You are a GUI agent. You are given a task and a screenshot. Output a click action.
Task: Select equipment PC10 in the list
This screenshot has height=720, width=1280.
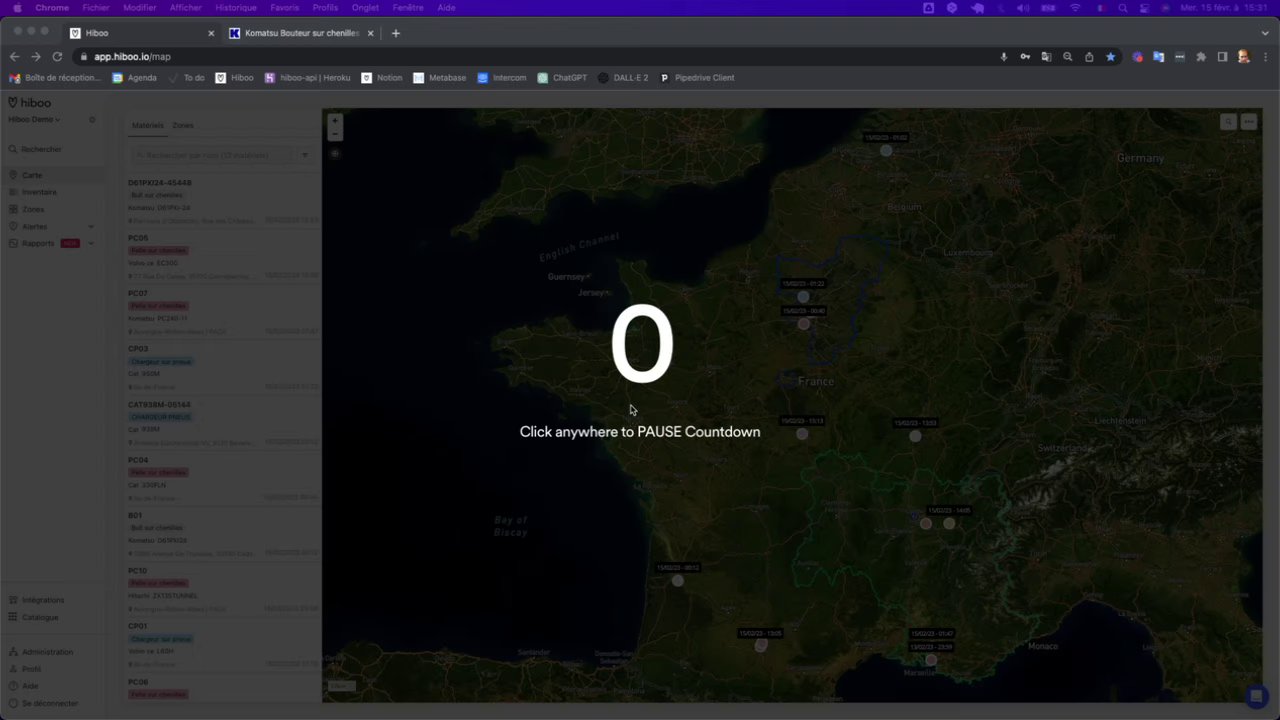[223, 590]
